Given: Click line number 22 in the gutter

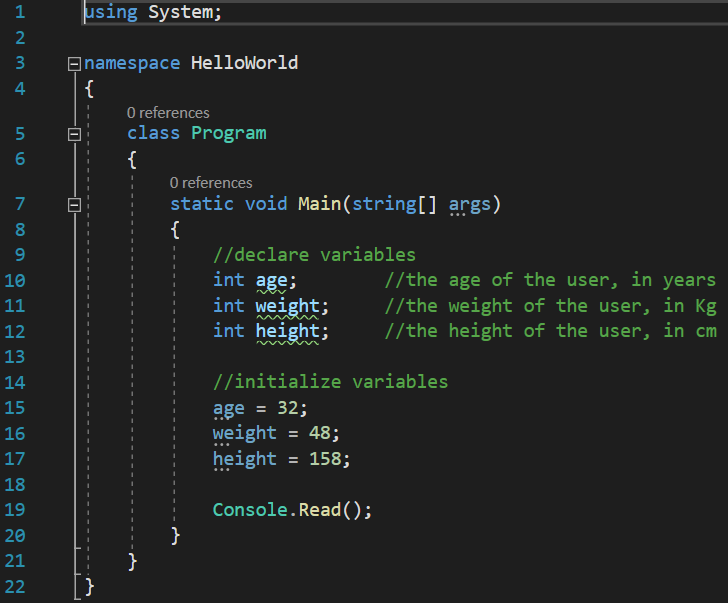Looking at the screenshot, I should pos(15,587).
